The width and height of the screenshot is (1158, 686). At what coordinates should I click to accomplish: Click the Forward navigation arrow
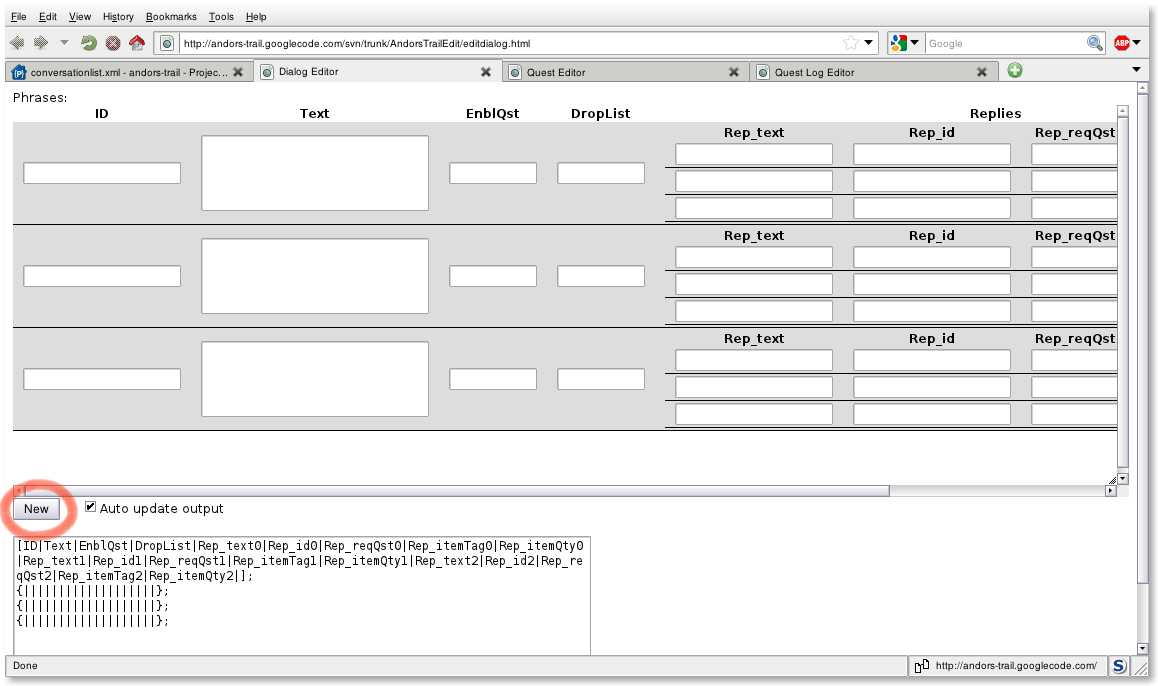click(40, 43)
